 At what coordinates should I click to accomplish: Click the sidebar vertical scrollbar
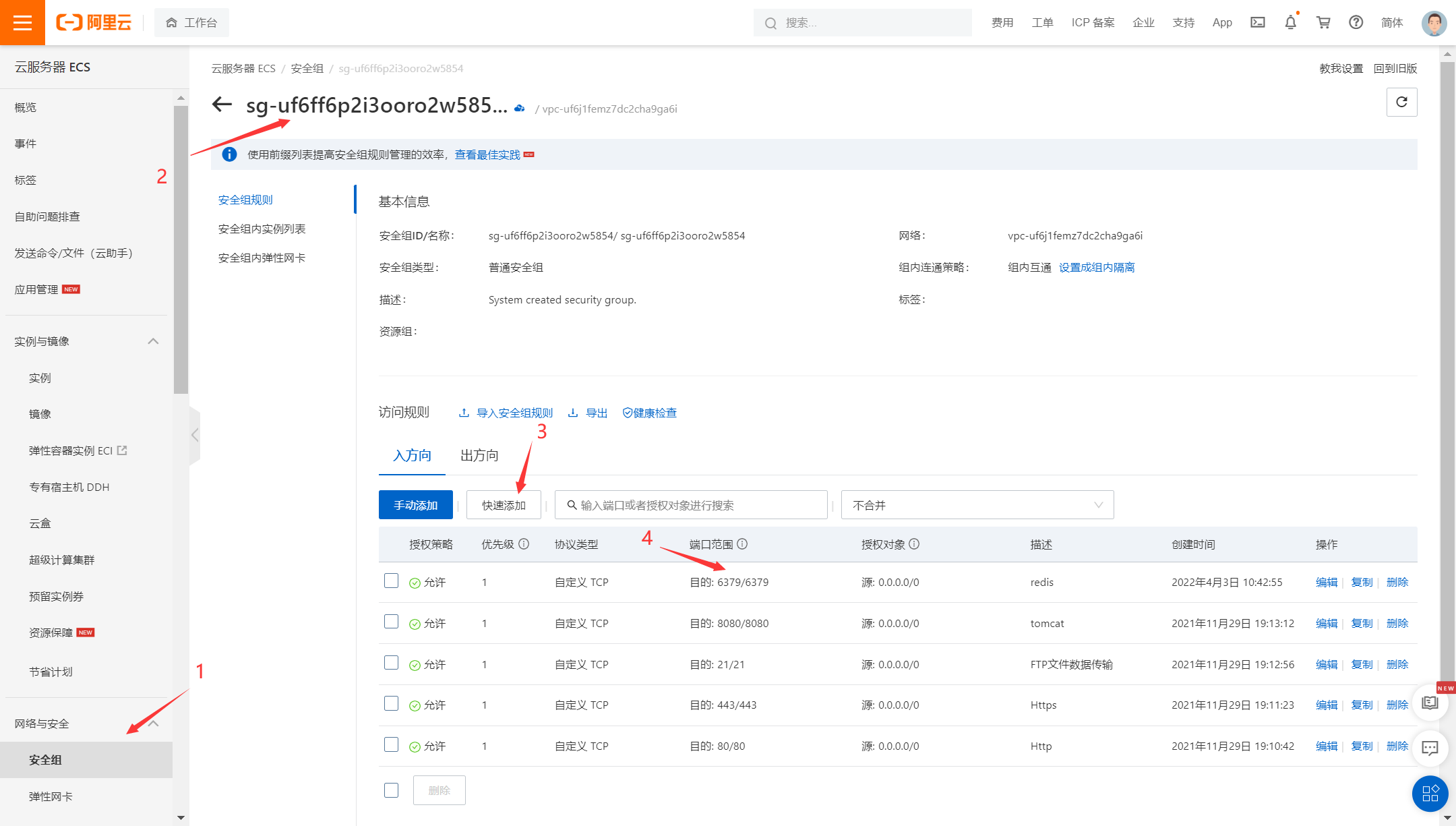tap(180, 249)
